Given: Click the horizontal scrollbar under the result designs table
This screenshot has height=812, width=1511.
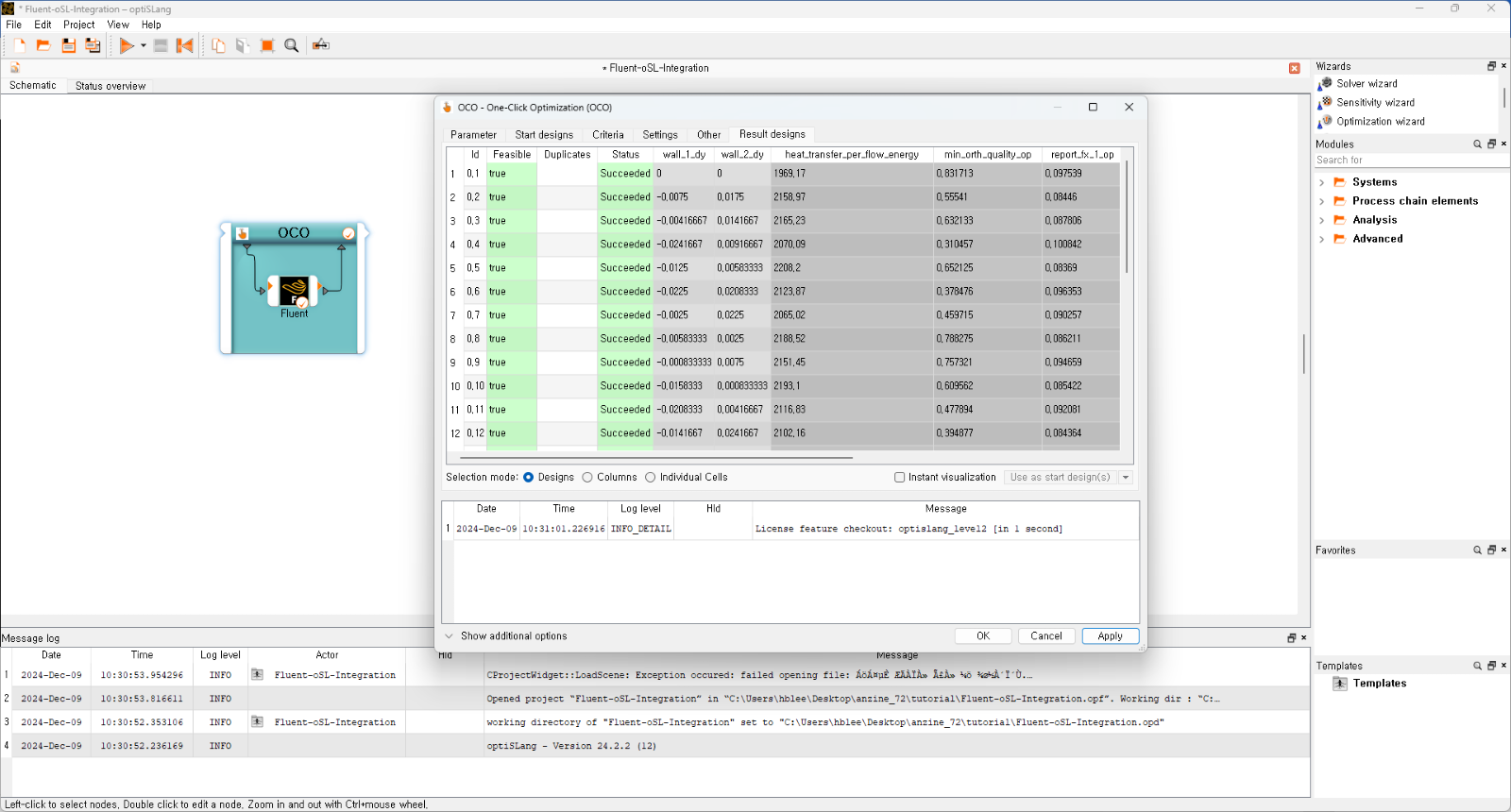Looking at the screenshot, I should tap(657, 458).
